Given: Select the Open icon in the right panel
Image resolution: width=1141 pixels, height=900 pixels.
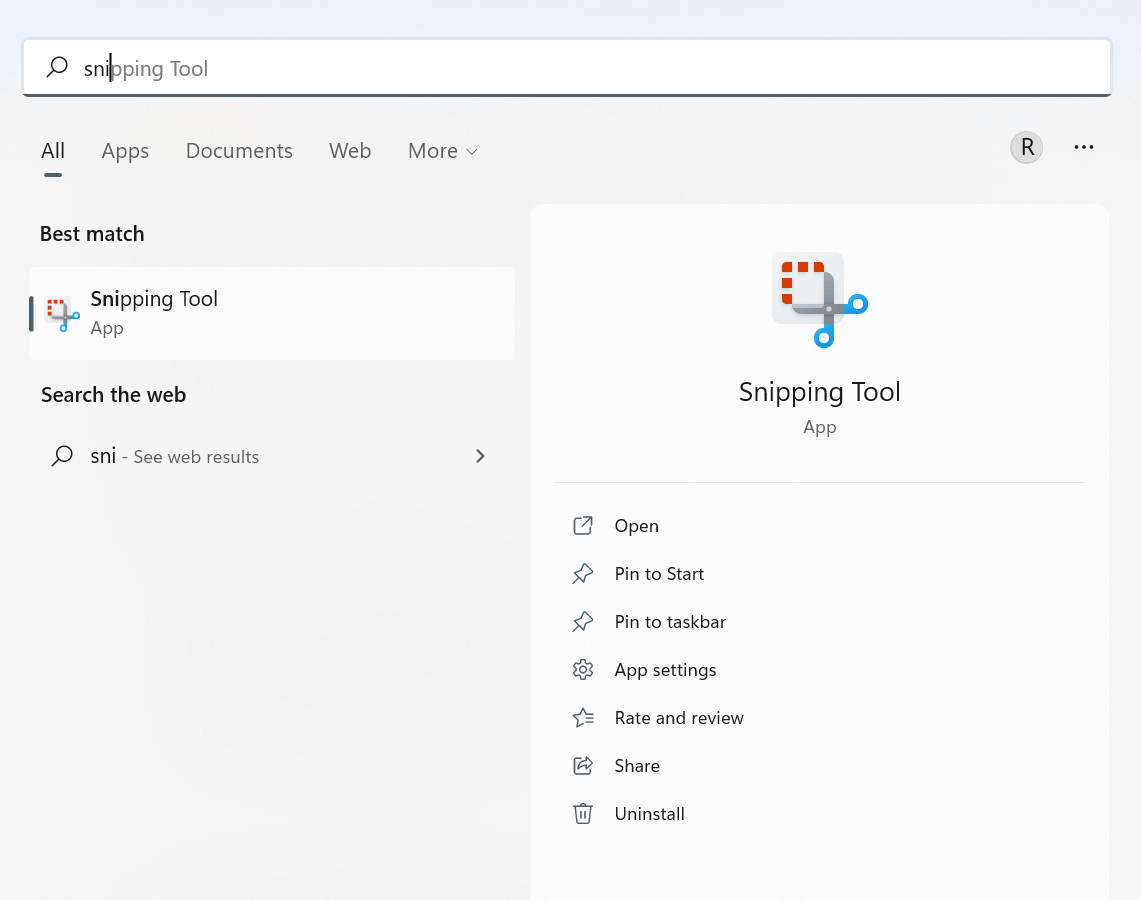Looking at the screenshot, I should pyautogui.click(x=583, y=525).
